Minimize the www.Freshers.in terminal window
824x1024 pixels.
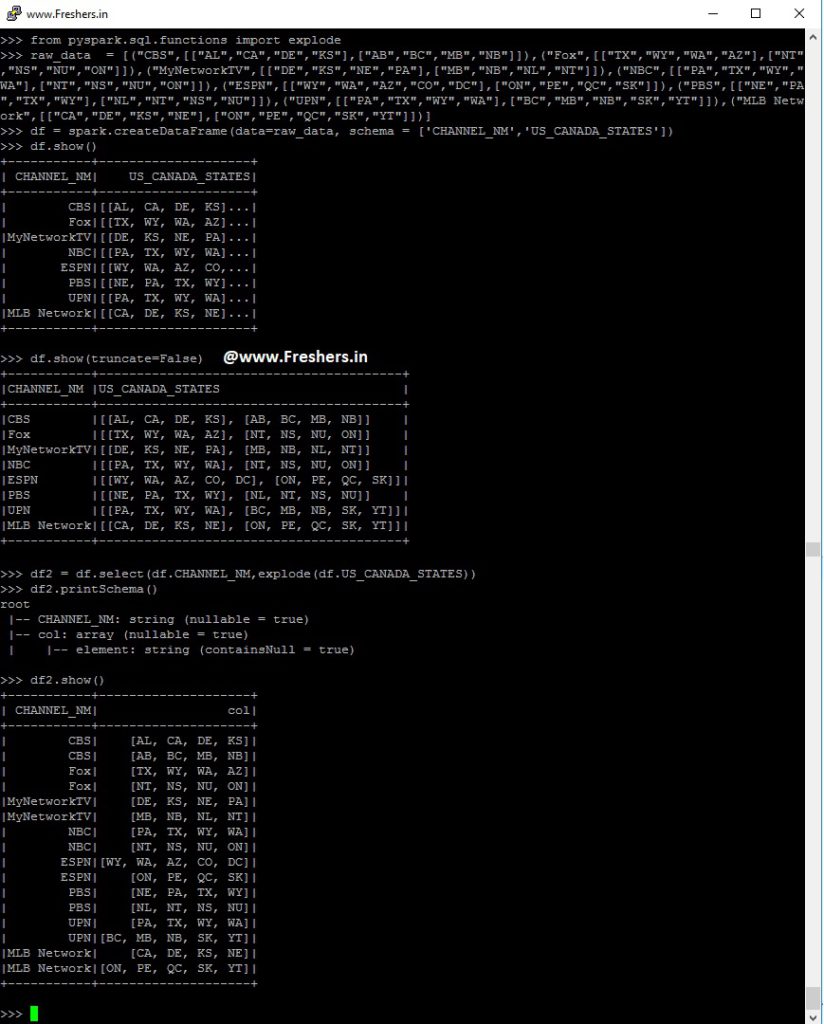tap(712, 14)
